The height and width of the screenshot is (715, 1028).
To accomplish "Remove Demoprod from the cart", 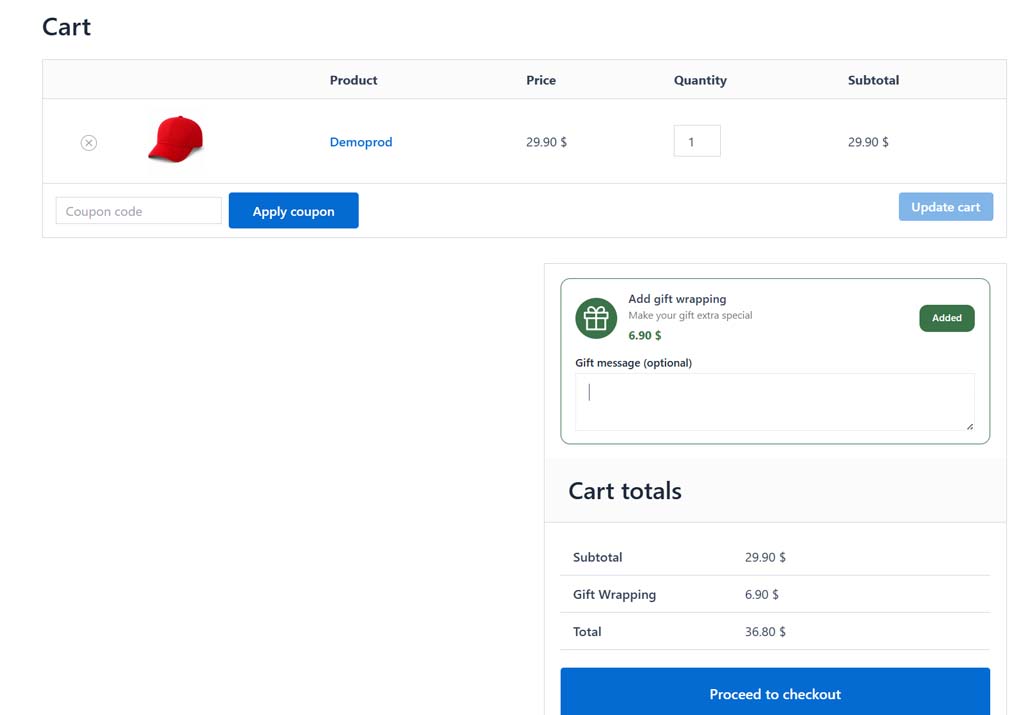I will pos(89,142).
